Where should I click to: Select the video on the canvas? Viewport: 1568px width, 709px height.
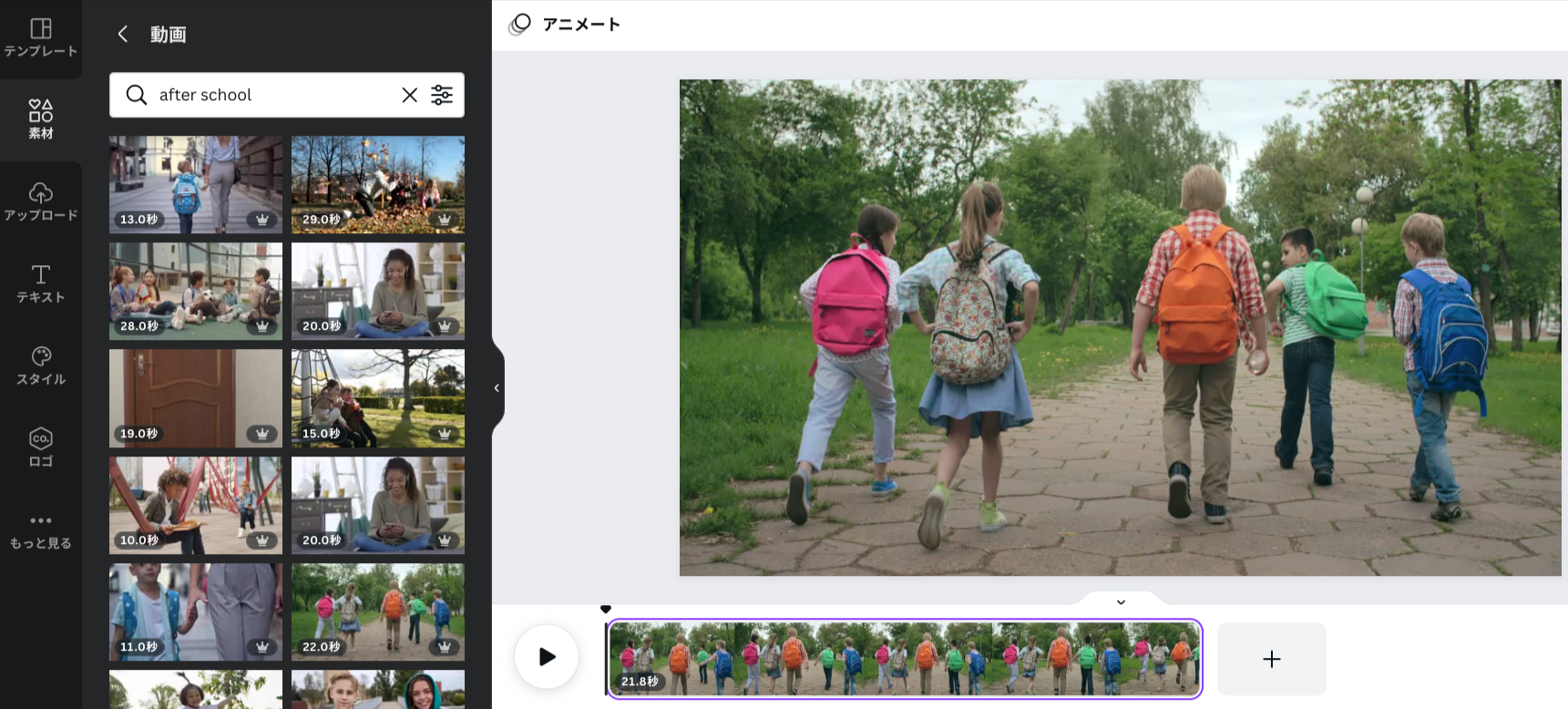1121,328
